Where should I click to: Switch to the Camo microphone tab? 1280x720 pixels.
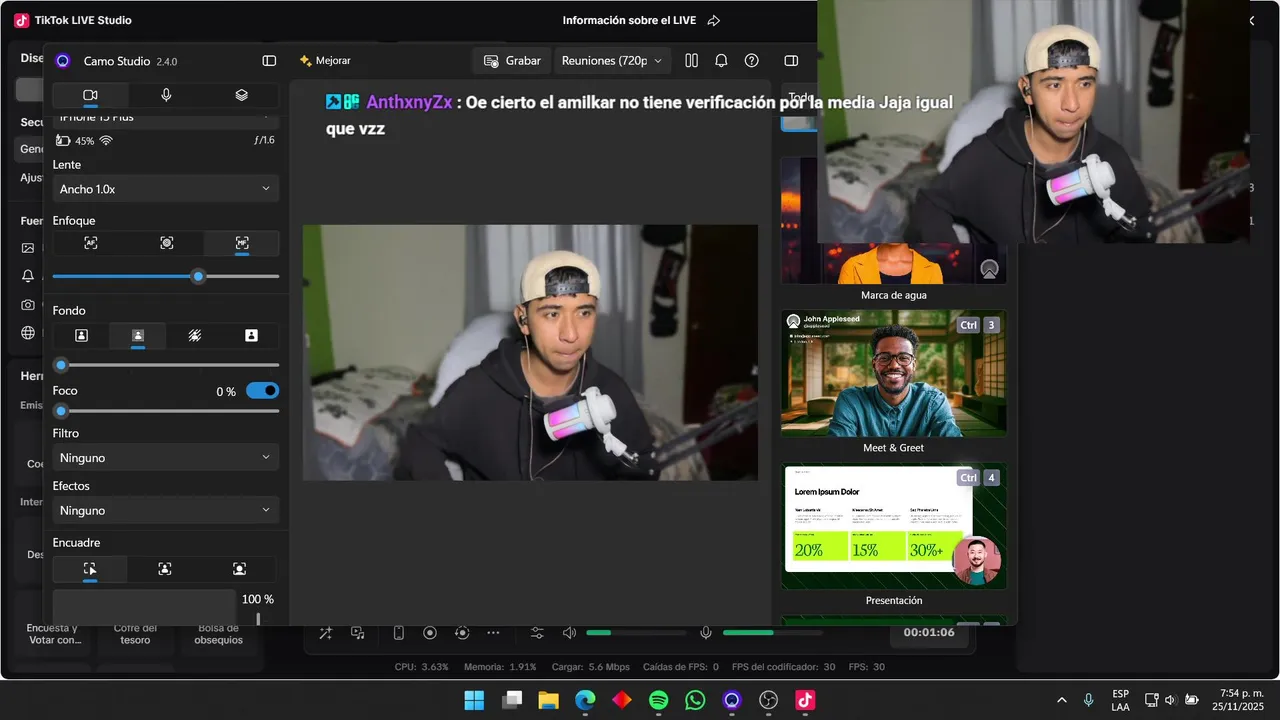[166, 94]
